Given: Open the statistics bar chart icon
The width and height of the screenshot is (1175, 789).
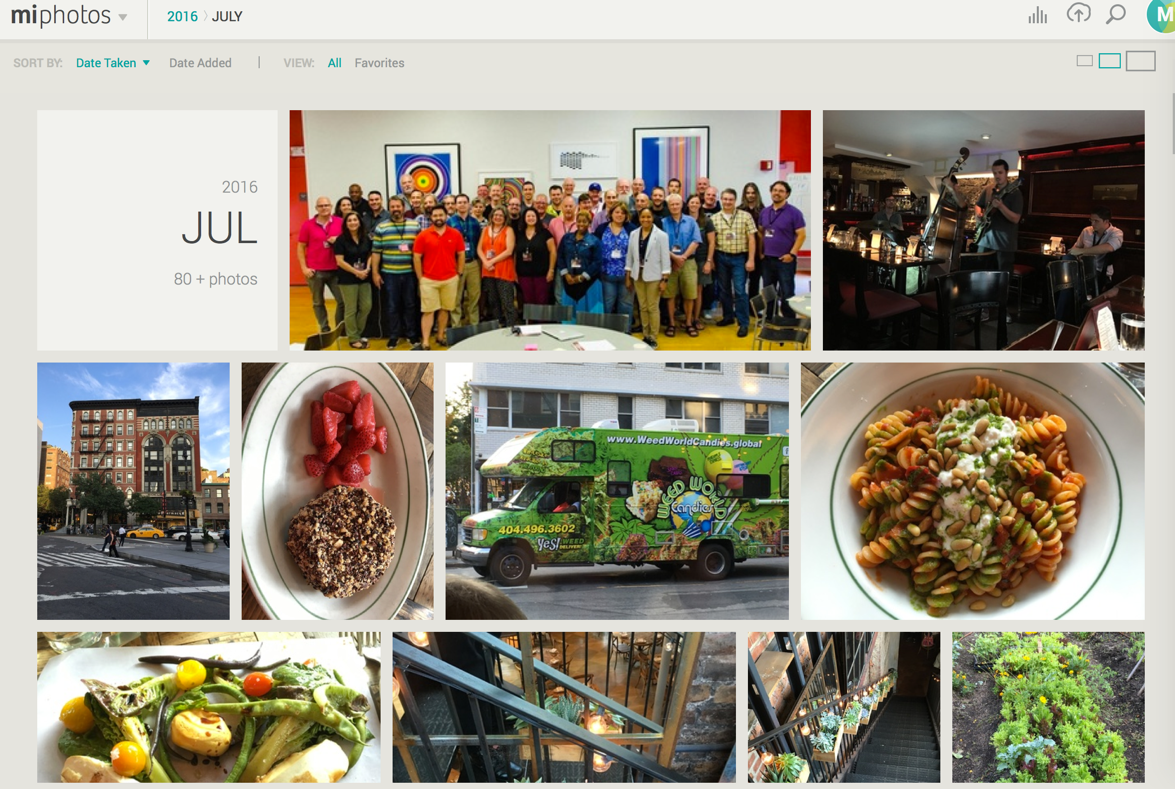Looking at the screenshot, I should coord(1038,15).
